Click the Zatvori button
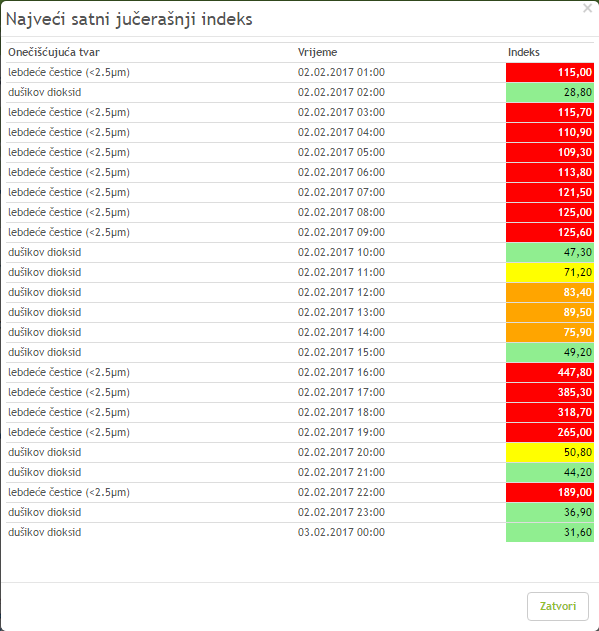 tap(558, 606)
